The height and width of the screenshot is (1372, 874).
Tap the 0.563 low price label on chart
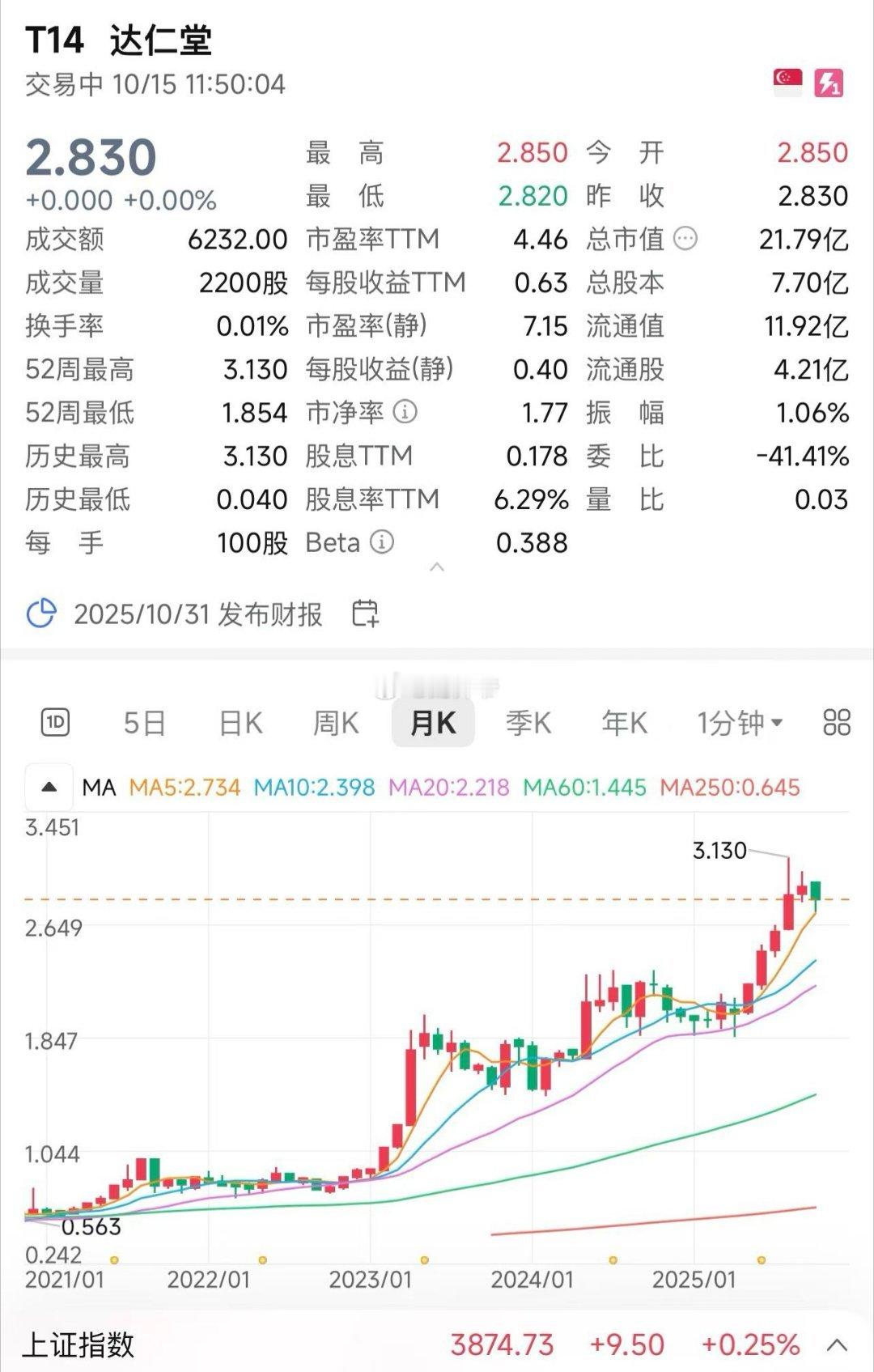tap(91, 1226)
